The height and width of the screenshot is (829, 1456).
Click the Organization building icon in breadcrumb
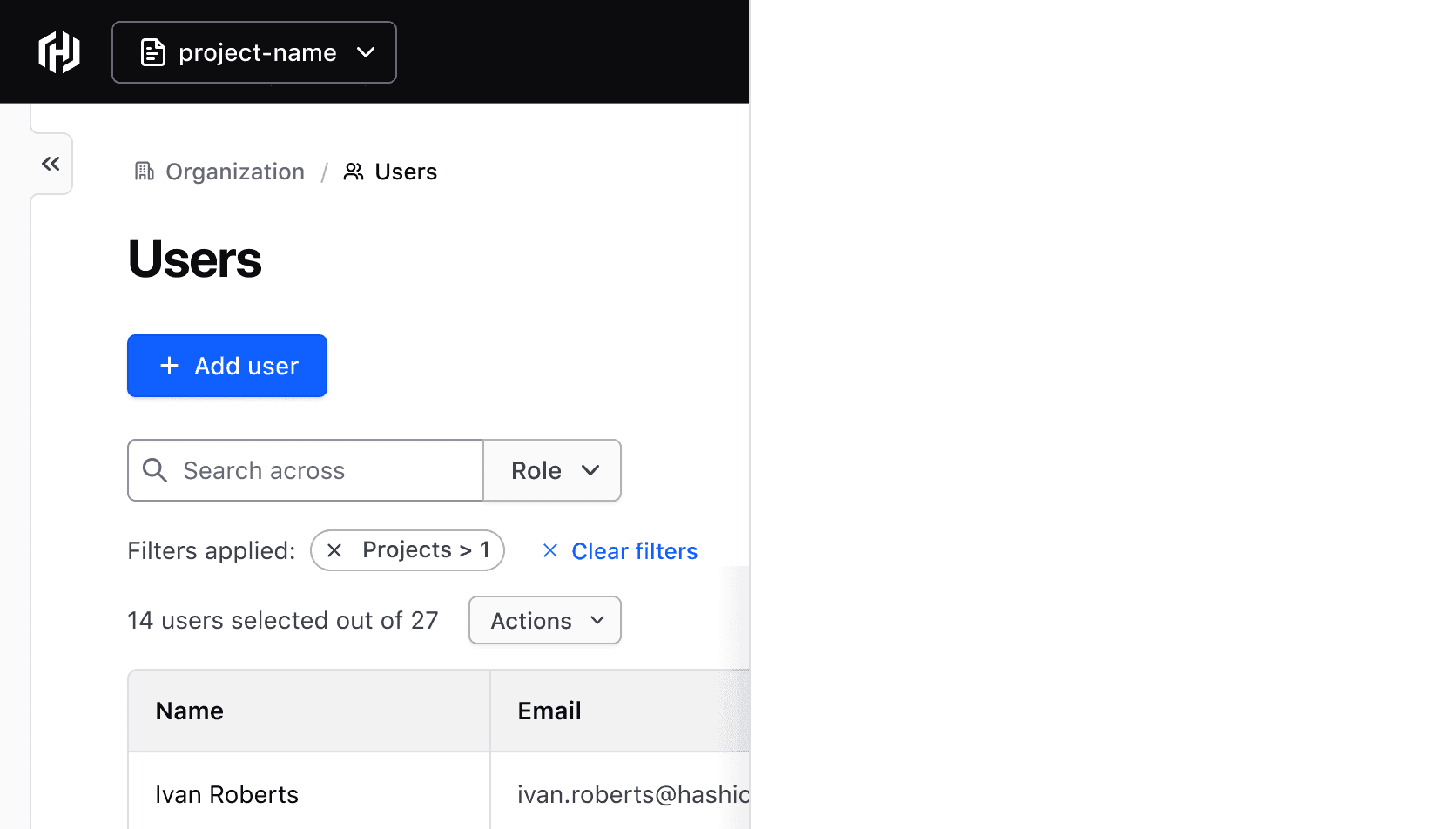tap(145, 172)
